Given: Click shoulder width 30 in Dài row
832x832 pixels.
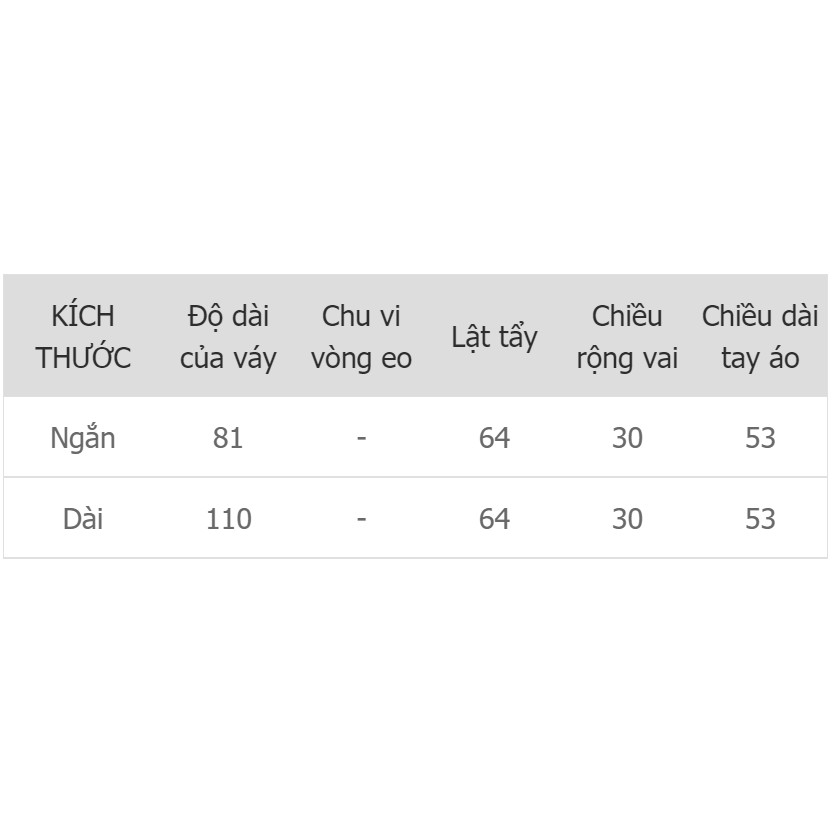Looking at the screenshot, I should [x=627, y=519].
